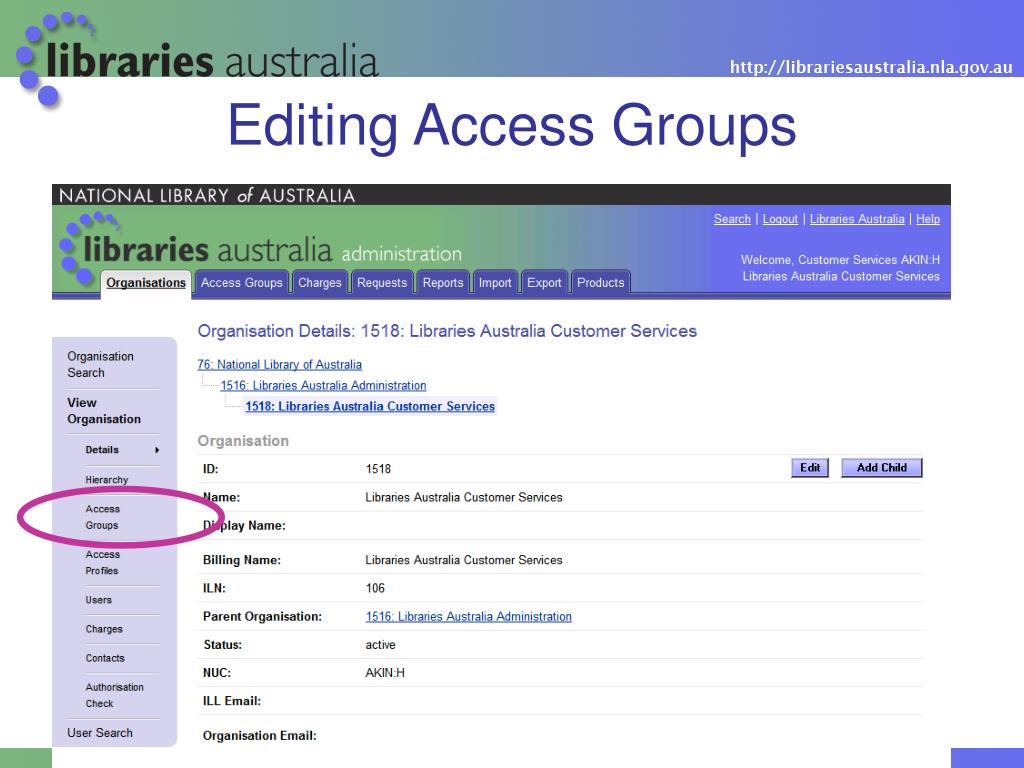Click the Organisation Details page heading
This screenshot has width=1024, height=768.
click(447, 331)
